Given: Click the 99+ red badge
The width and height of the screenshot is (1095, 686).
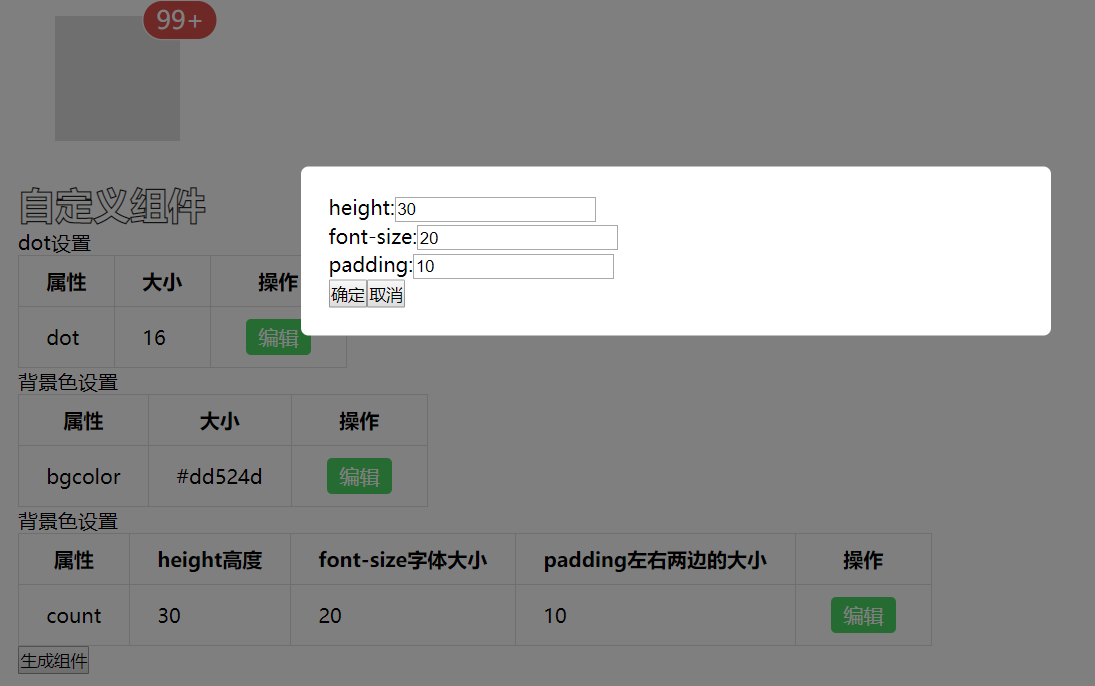Looking at the screenshot, I should pos(179,20).
